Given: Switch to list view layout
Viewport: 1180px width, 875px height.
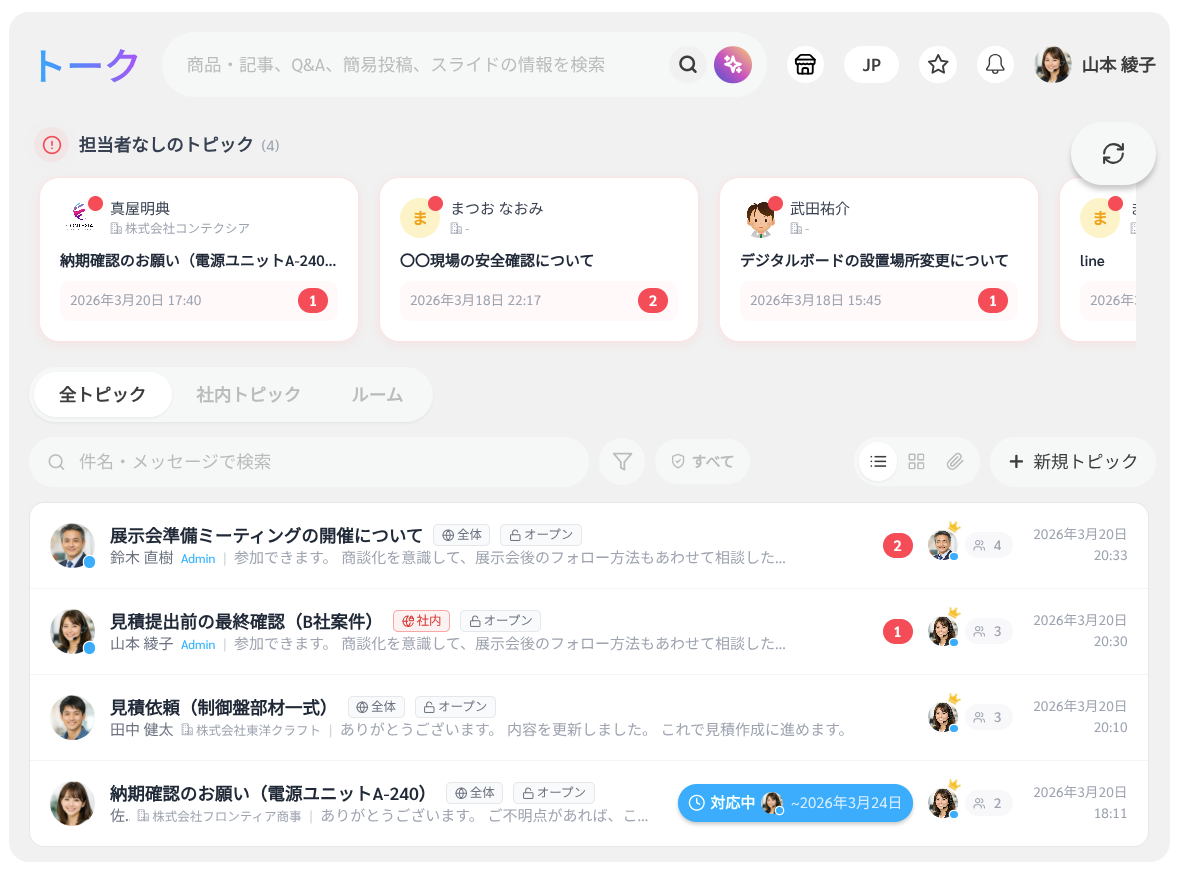Looking at the screenshot, I should [878, 461].
